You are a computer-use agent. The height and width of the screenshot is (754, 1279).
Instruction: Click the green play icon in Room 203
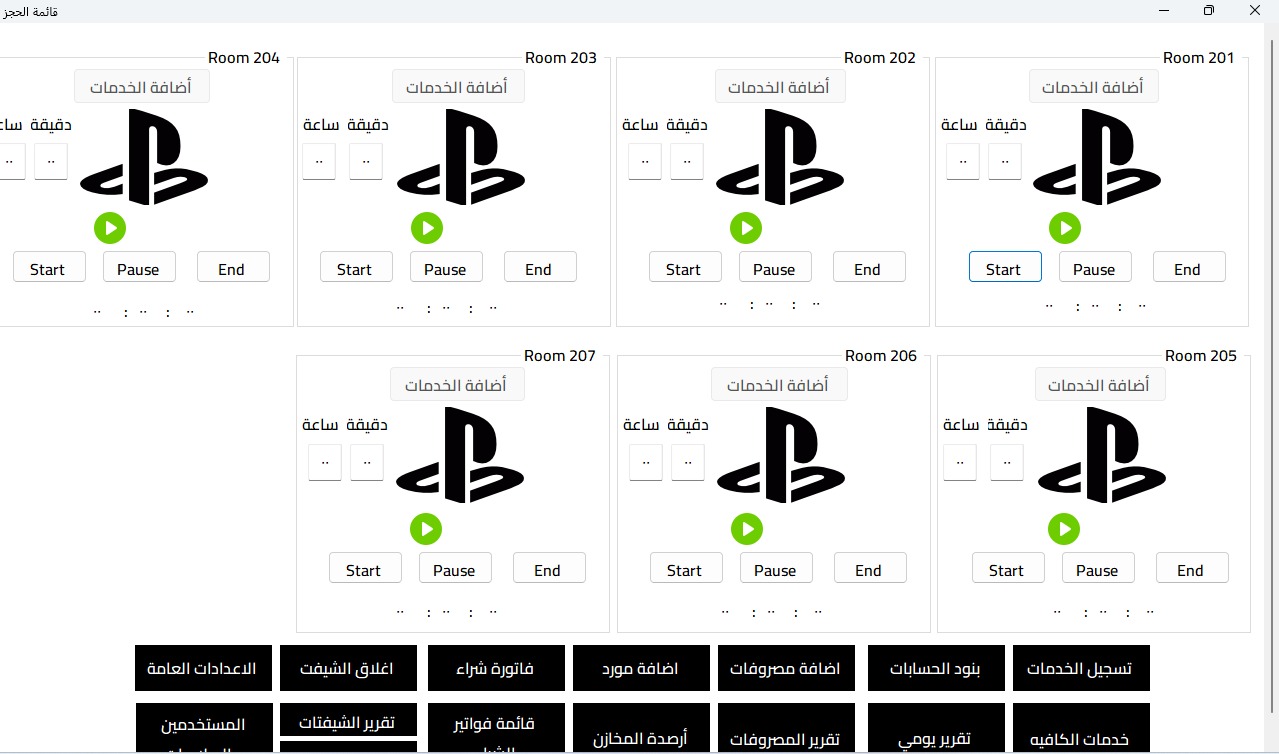427,228
